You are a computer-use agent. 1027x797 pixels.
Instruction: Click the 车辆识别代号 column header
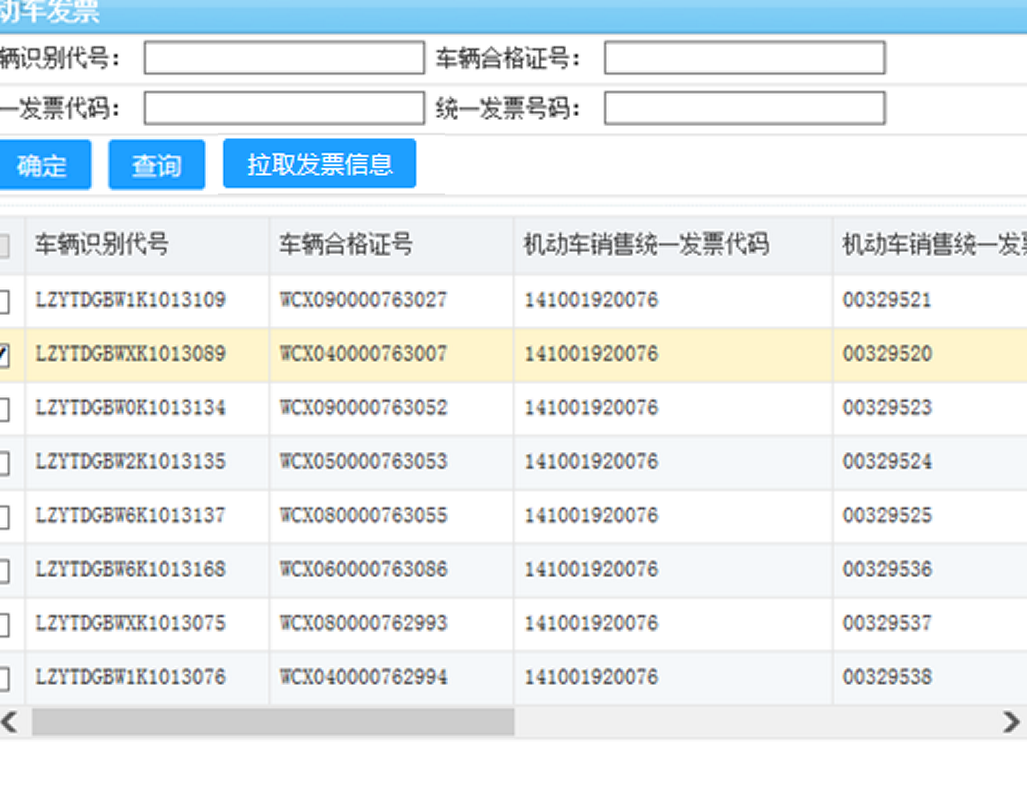(x=102, y=244)
